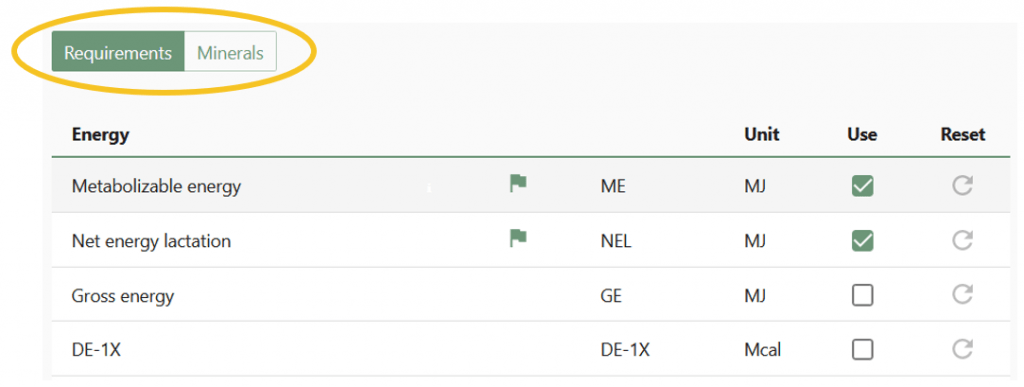Reset the DE-1X row

[962, 350]
